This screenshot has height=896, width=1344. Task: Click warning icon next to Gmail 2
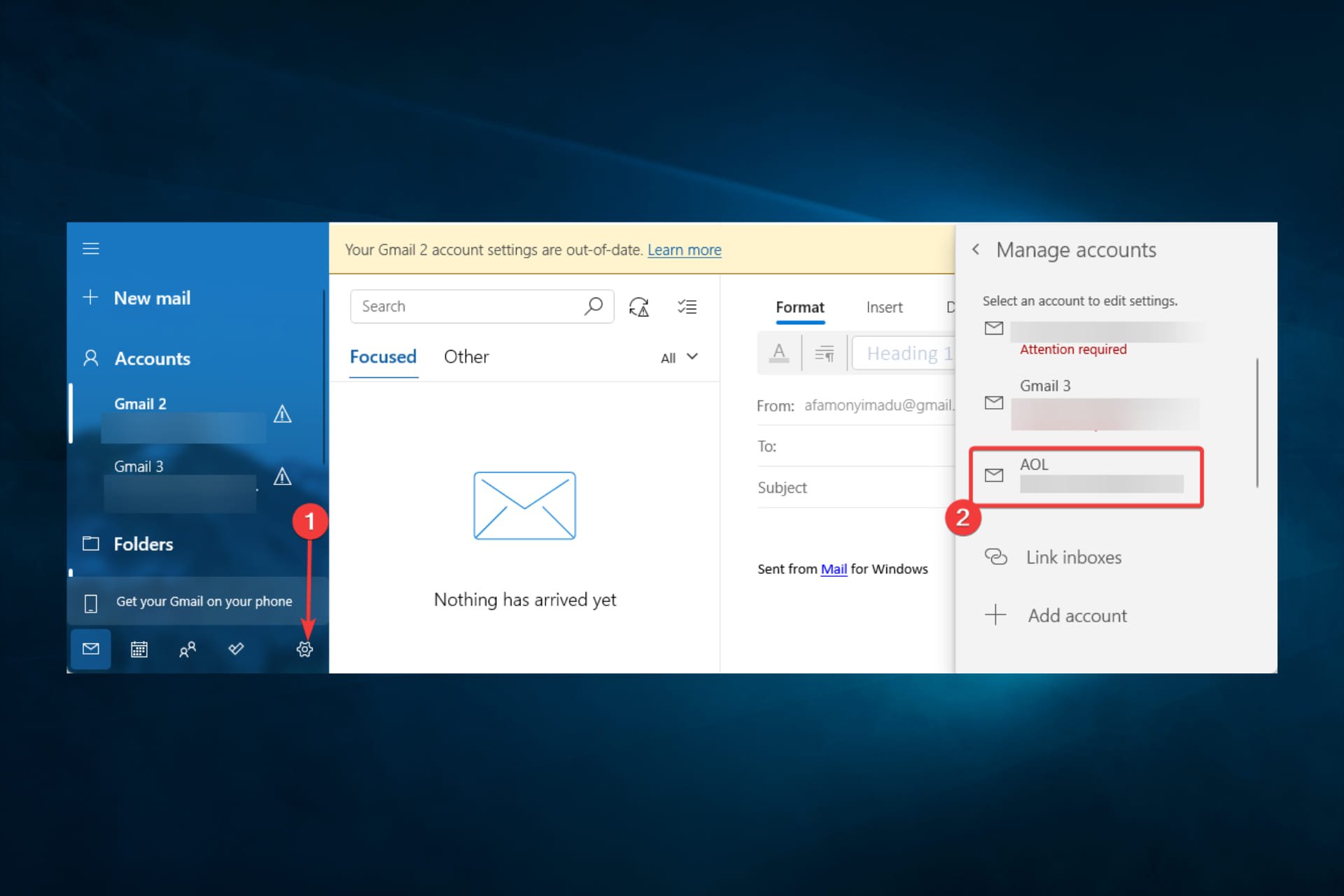(x=282, y=414)
